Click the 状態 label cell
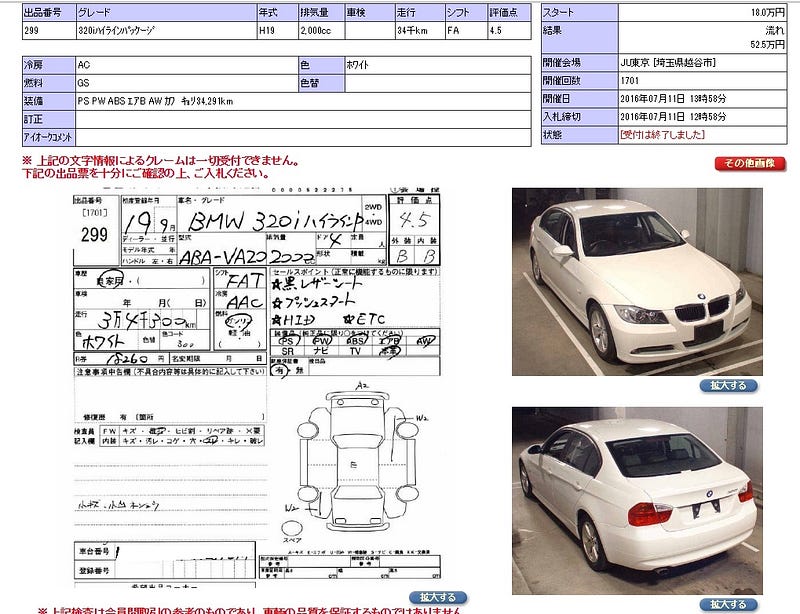The width and height of the screenshot is (800, 614). pyautogui.click(x=580, y=135)
